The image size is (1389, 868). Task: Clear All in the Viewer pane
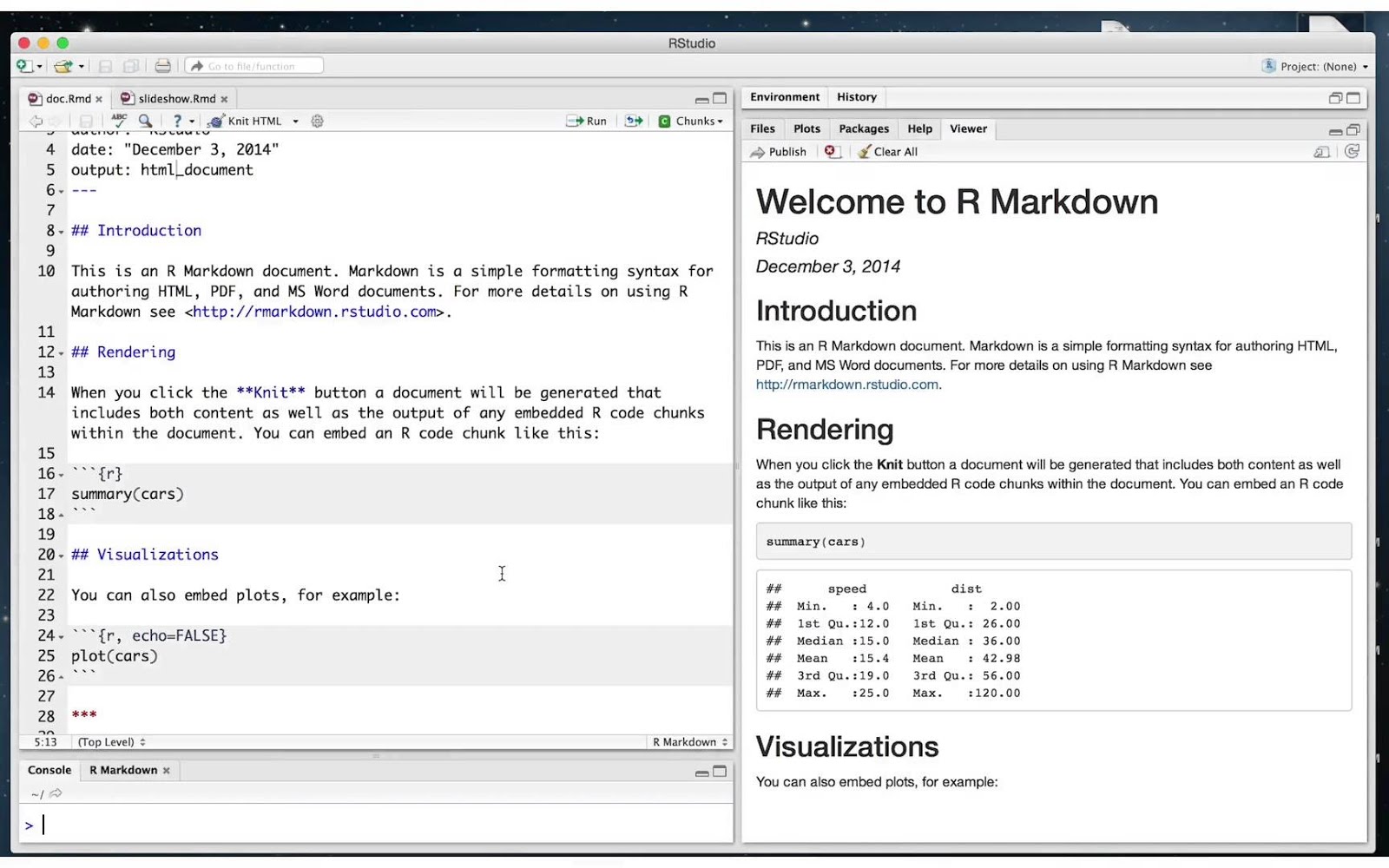pos(889,151)
